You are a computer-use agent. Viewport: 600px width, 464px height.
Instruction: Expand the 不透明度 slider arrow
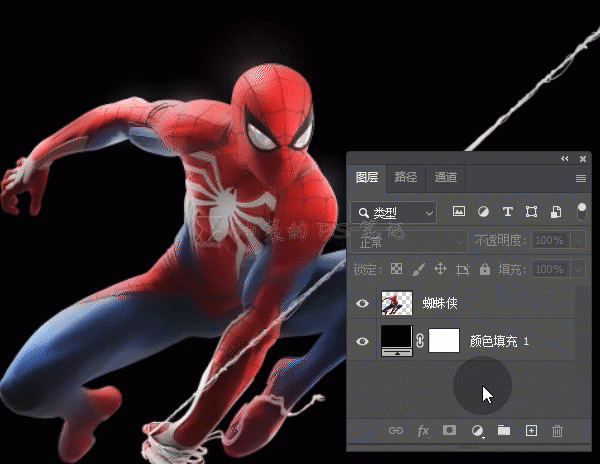[578, 241]
